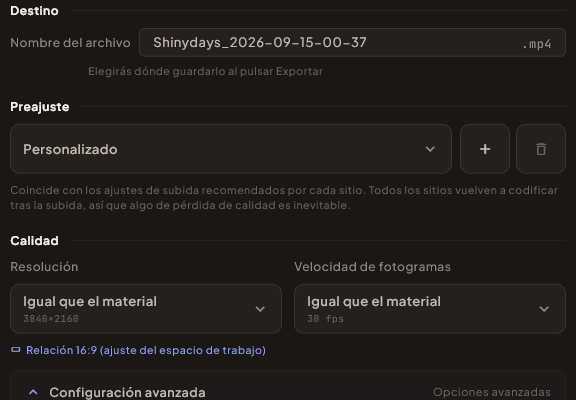Click the .mp4 extension label
The height and width of the screenshot is (400, 576).
pyautogui.click(x=537, y=44)
